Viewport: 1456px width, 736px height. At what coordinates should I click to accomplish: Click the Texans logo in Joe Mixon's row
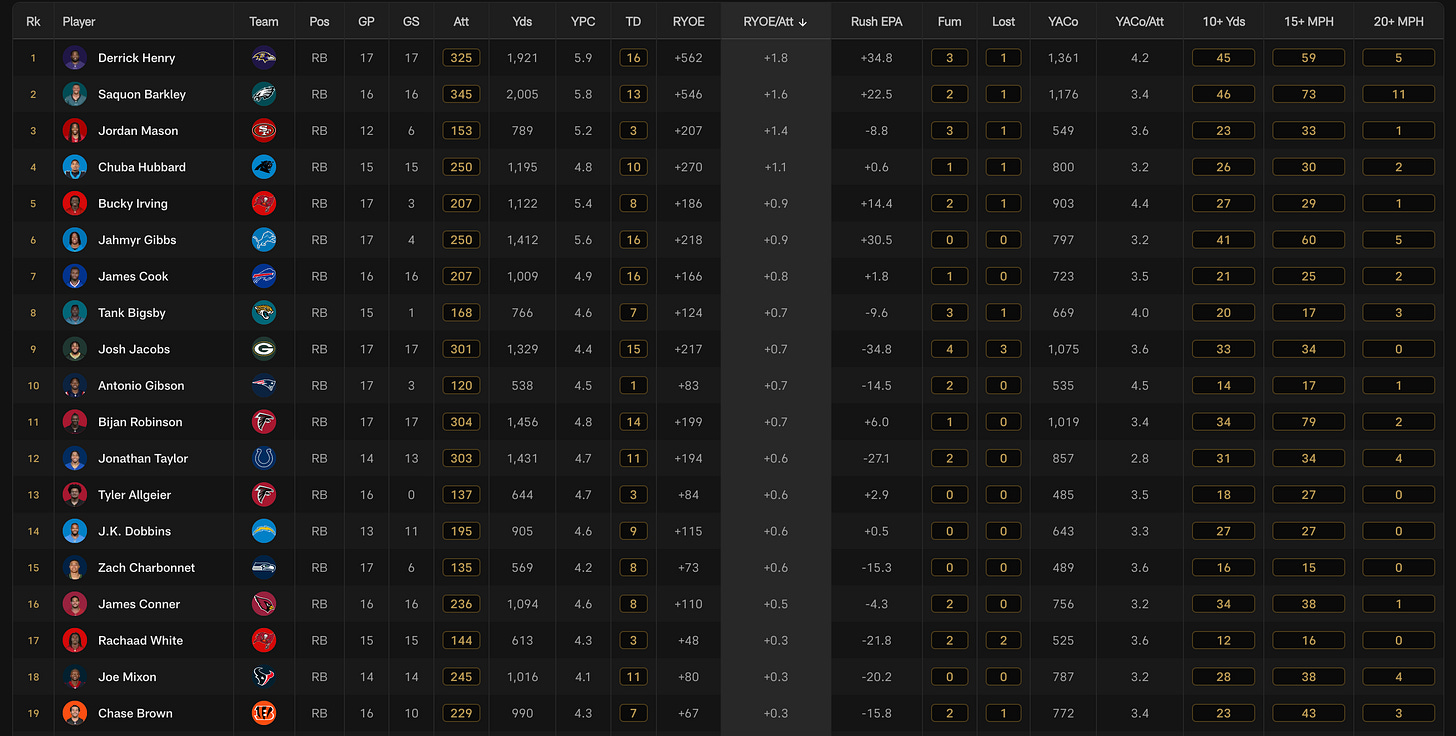pos(264,677)
